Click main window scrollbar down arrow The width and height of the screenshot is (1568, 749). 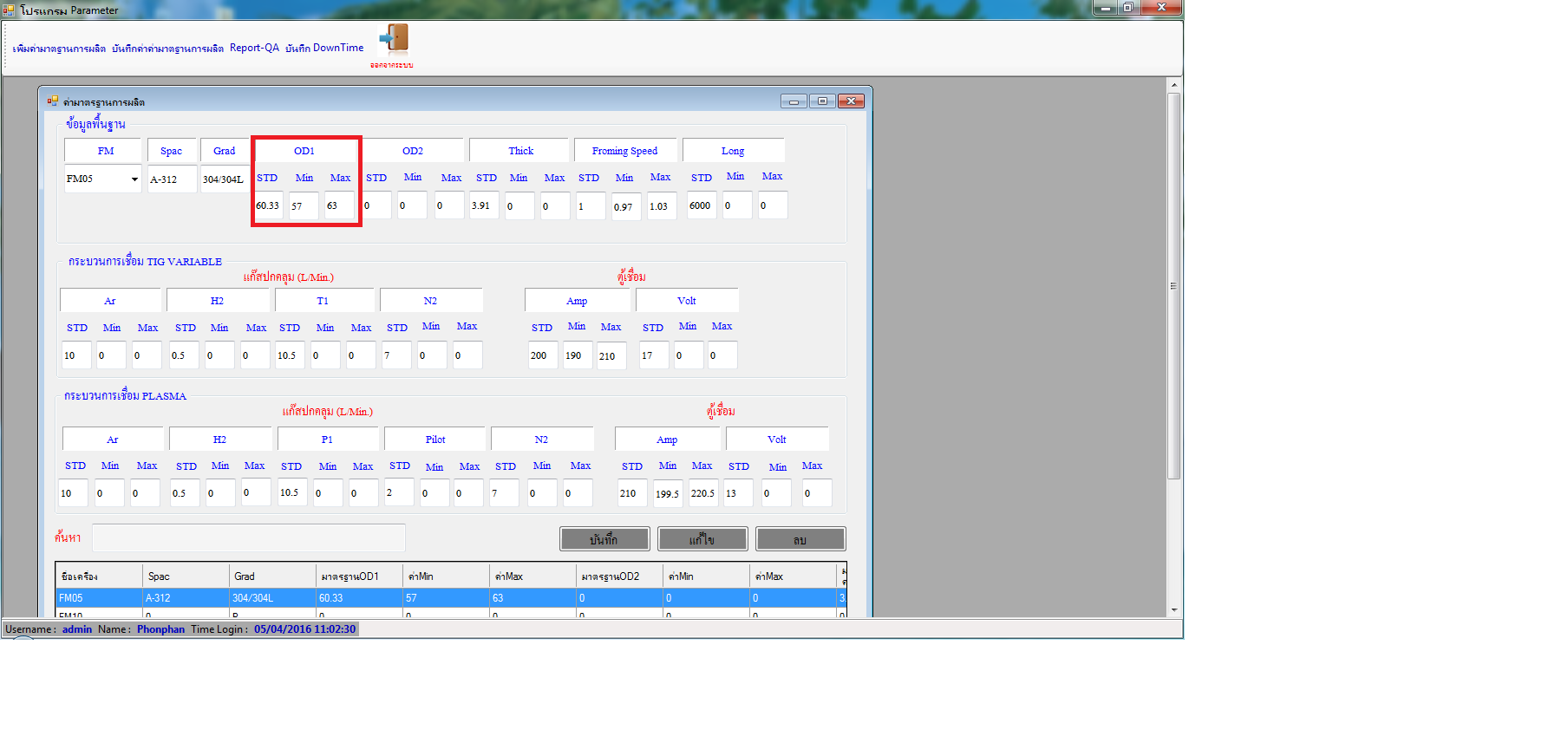1174,610
